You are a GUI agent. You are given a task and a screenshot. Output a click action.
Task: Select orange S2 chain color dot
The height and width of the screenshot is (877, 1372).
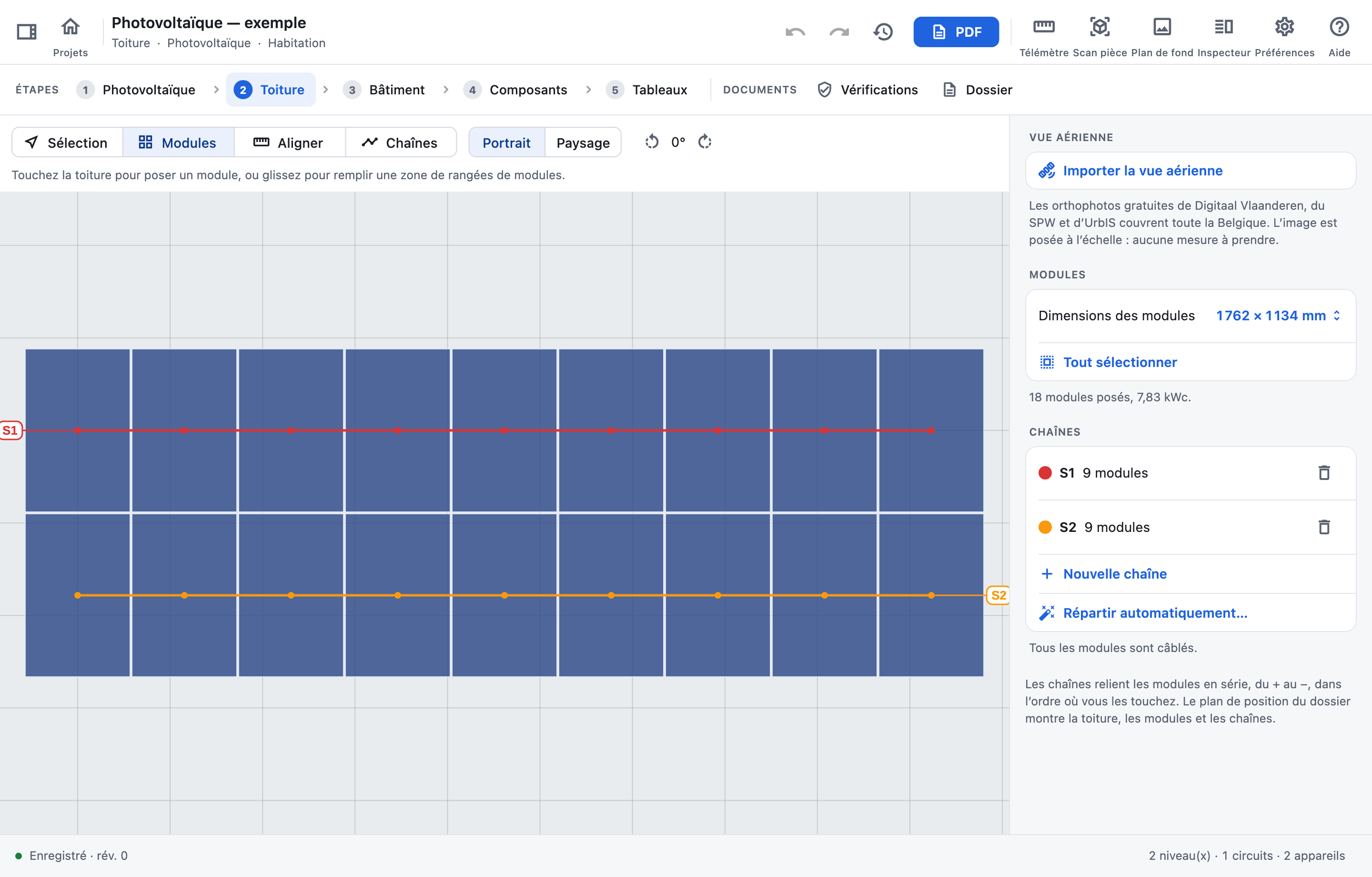click(1045, 527)
